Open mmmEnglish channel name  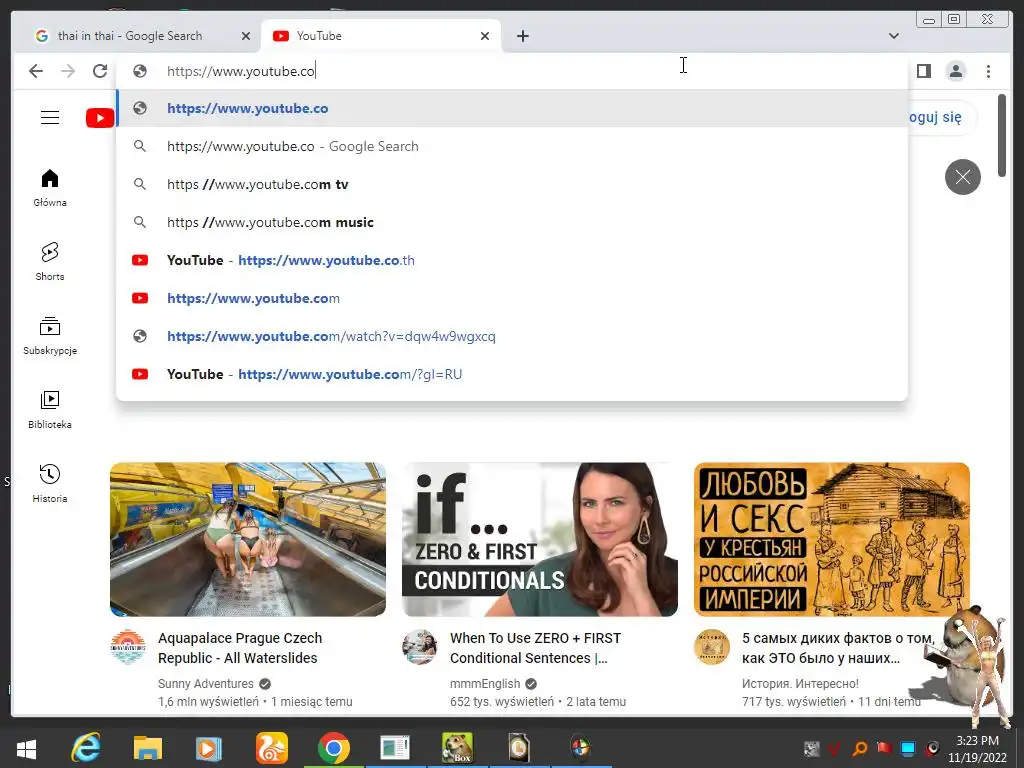(x=485, y=684)
